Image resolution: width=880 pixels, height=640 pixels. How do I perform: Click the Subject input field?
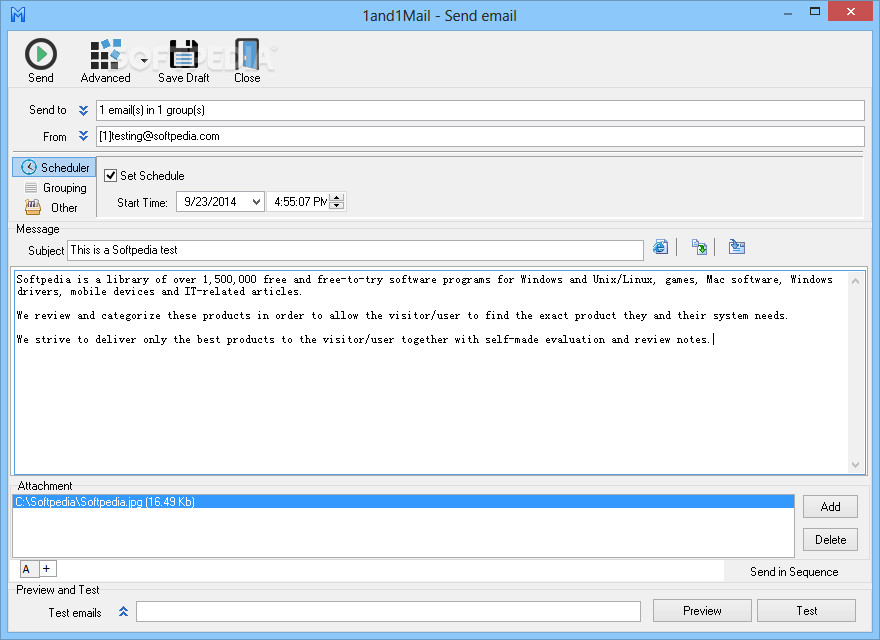[355, 250]
